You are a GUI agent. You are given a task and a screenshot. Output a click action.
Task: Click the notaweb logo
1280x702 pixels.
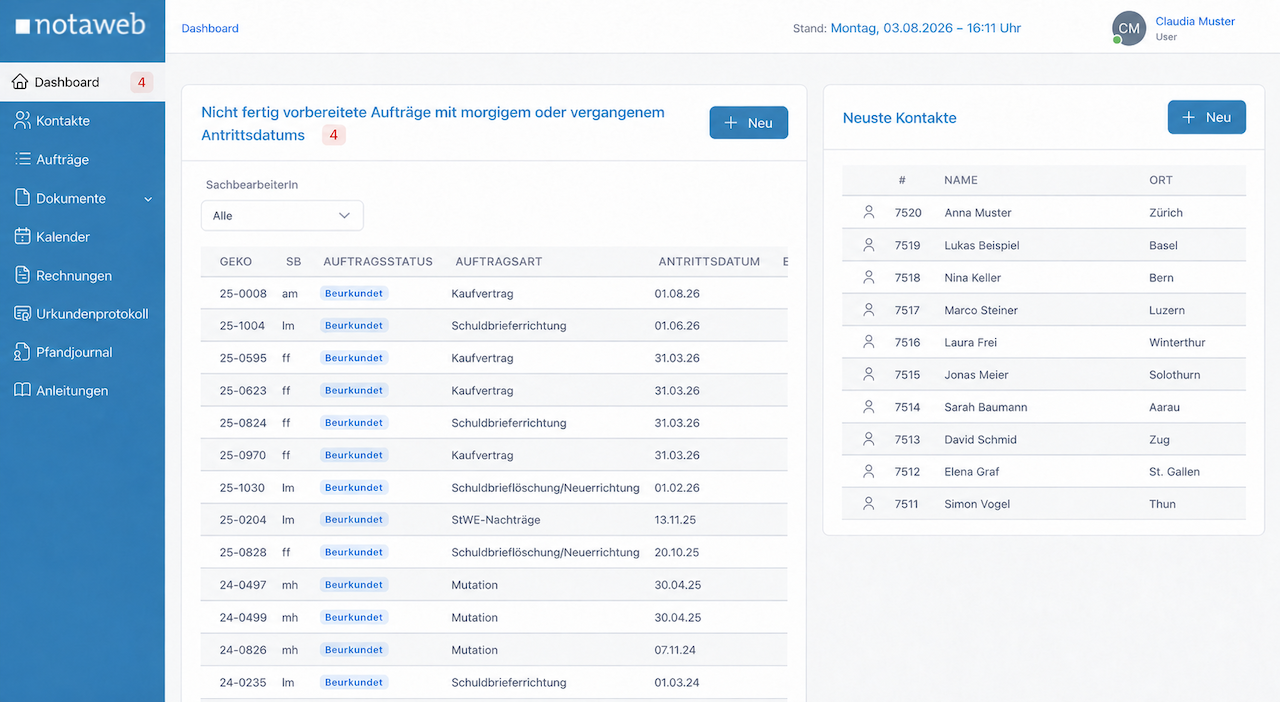pyautogui.click(x=81, y=26)
